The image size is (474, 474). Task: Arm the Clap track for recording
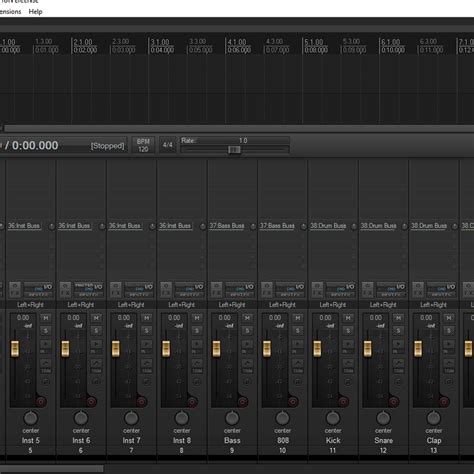[x=444, y=402]
